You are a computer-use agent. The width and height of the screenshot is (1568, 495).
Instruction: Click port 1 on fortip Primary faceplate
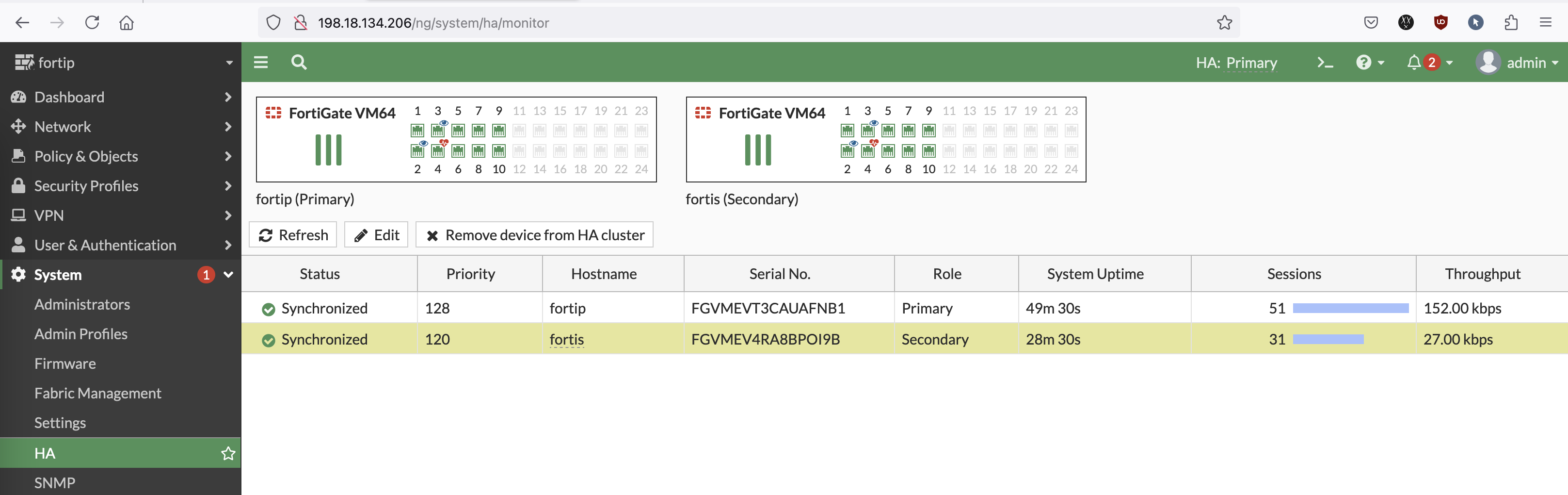coord(417,131)
